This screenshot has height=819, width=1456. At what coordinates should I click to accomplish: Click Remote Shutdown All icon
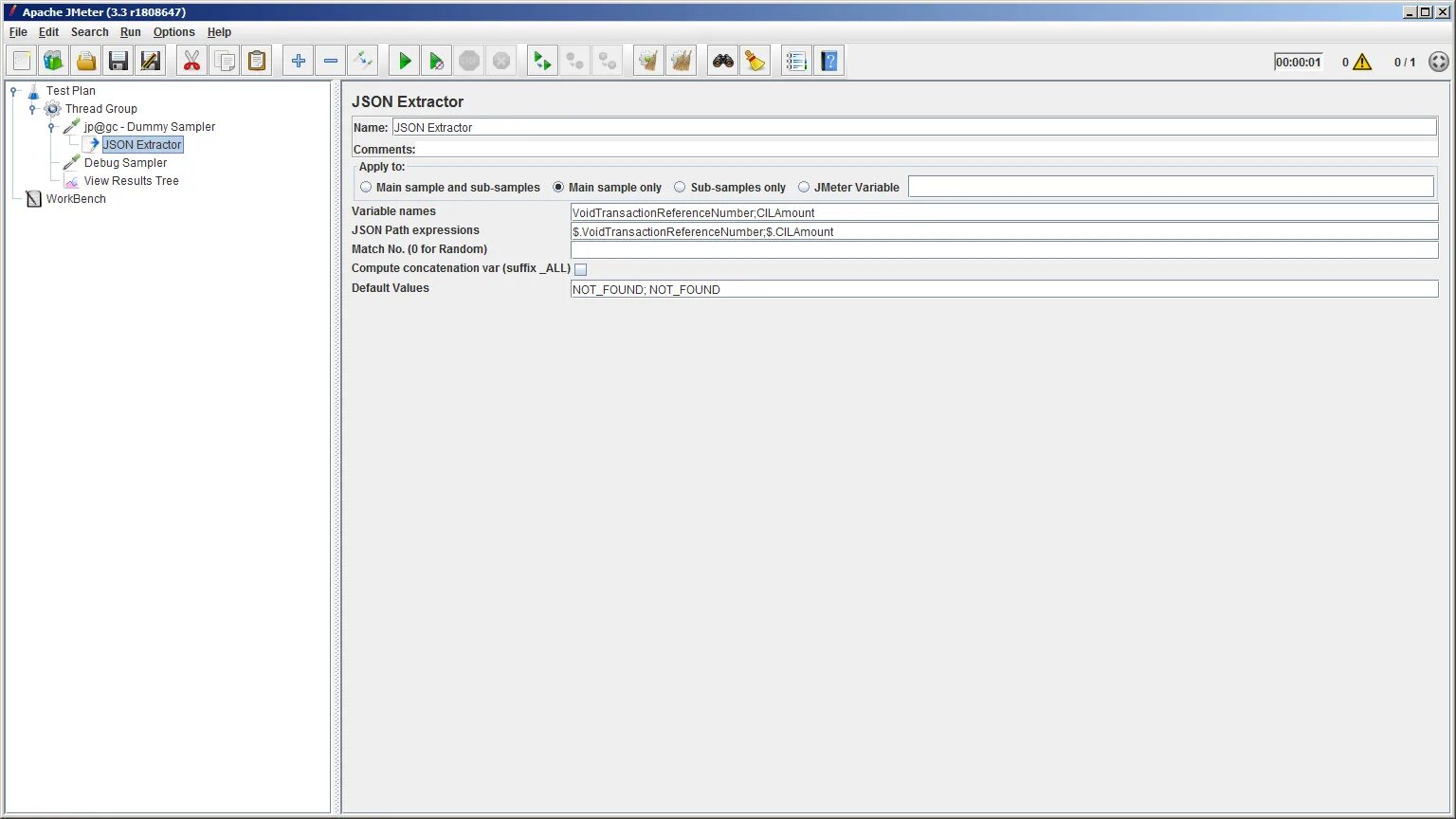click(608, 62)
